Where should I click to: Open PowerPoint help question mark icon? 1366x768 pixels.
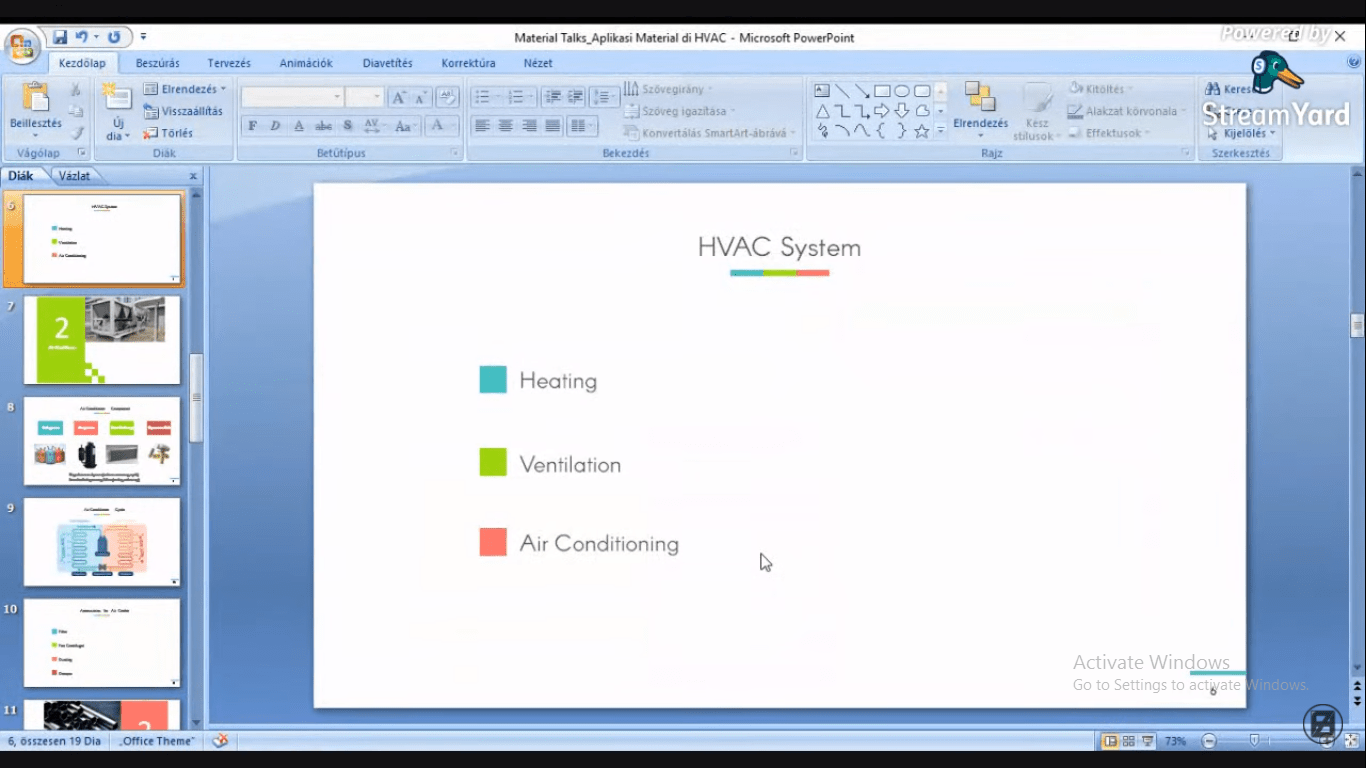(1354, 62)
